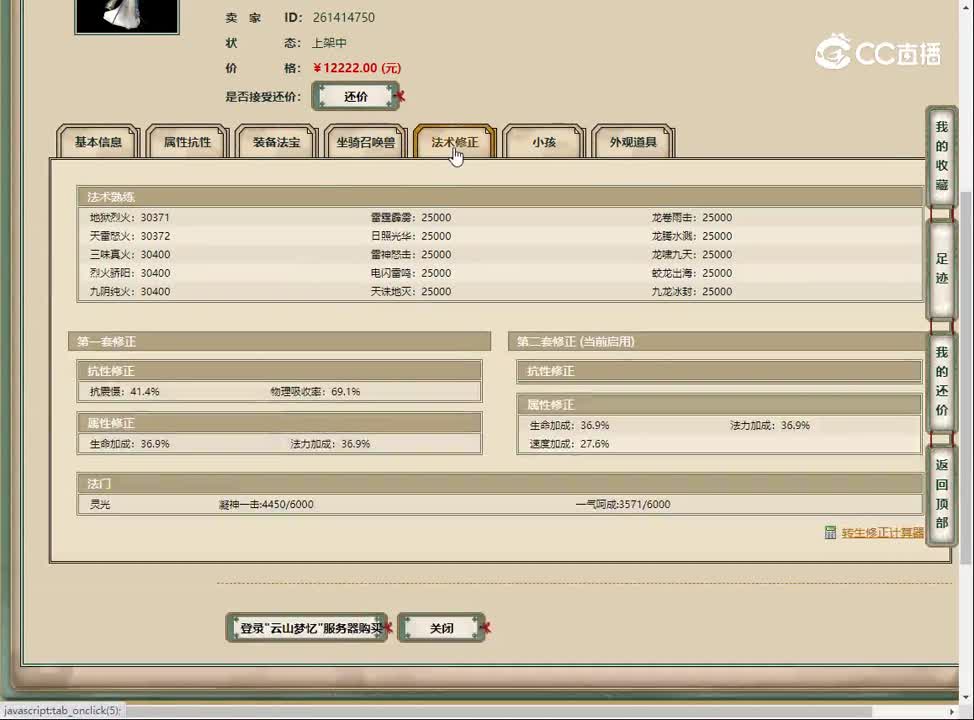Click the 第二套修正 (当前启用) header
Viewport: 974px width, 720px height.
pos(718,341)
